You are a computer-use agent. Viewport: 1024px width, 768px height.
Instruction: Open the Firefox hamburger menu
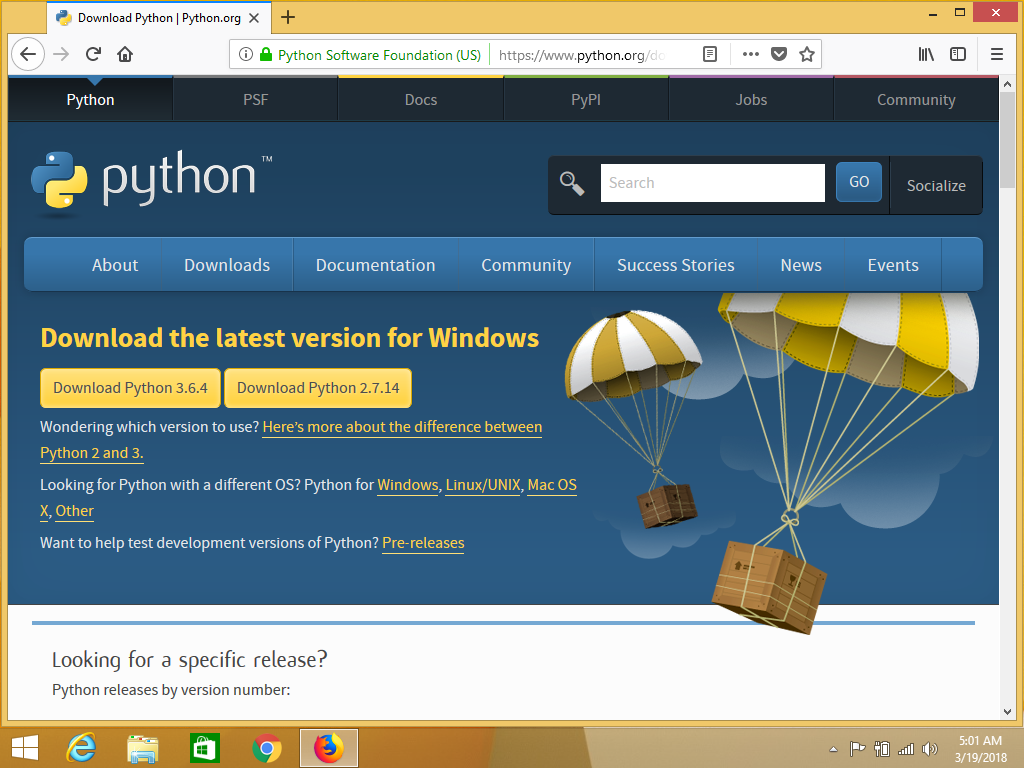point(996,54)
